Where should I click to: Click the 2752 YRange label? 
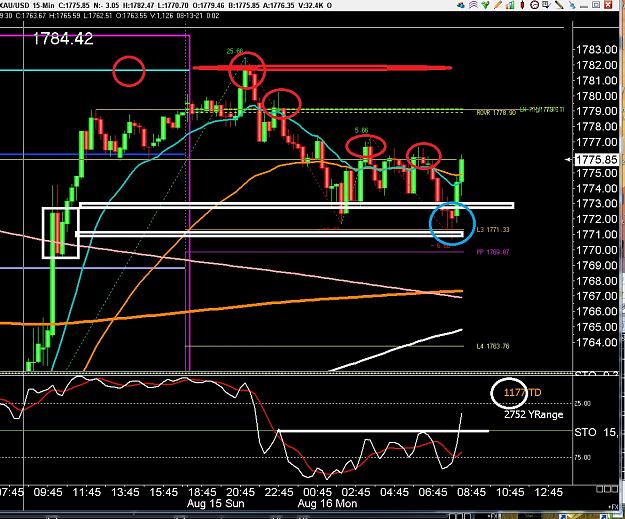pos(533,414)
